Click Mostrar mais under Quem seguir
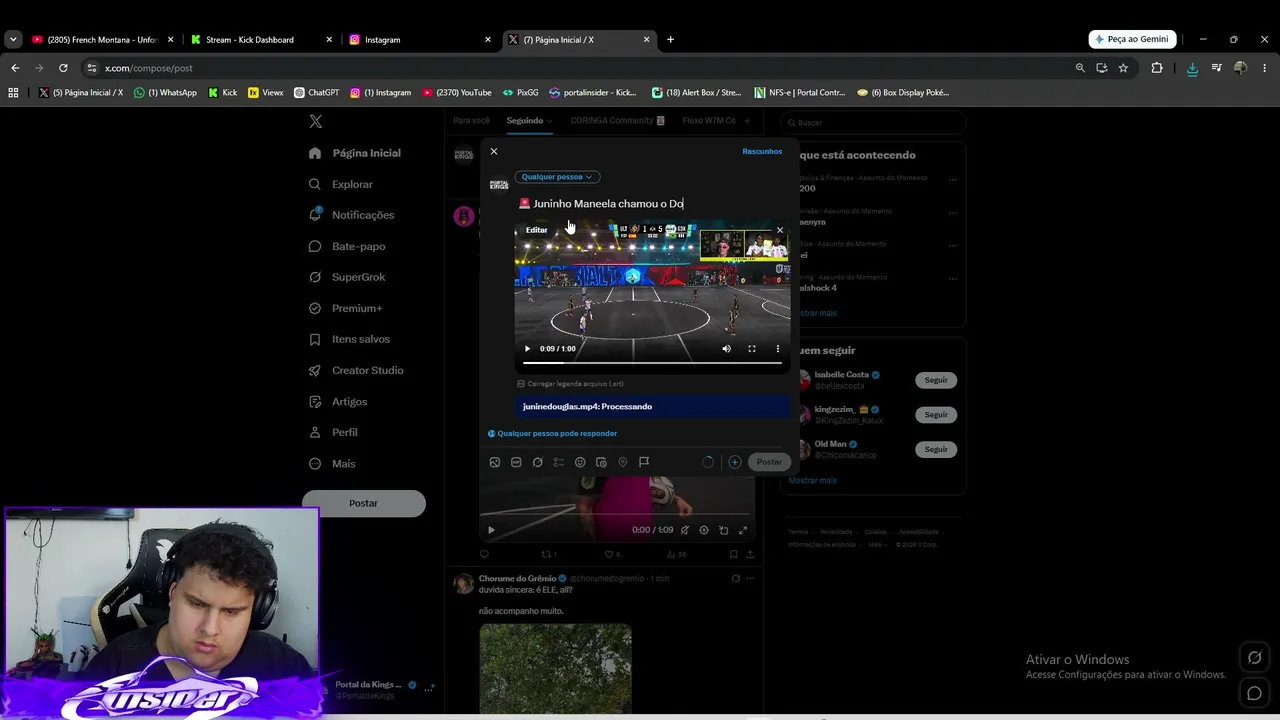Image resolution: width=1280 pixels, height=720 pixels. [x=813, y=480]
